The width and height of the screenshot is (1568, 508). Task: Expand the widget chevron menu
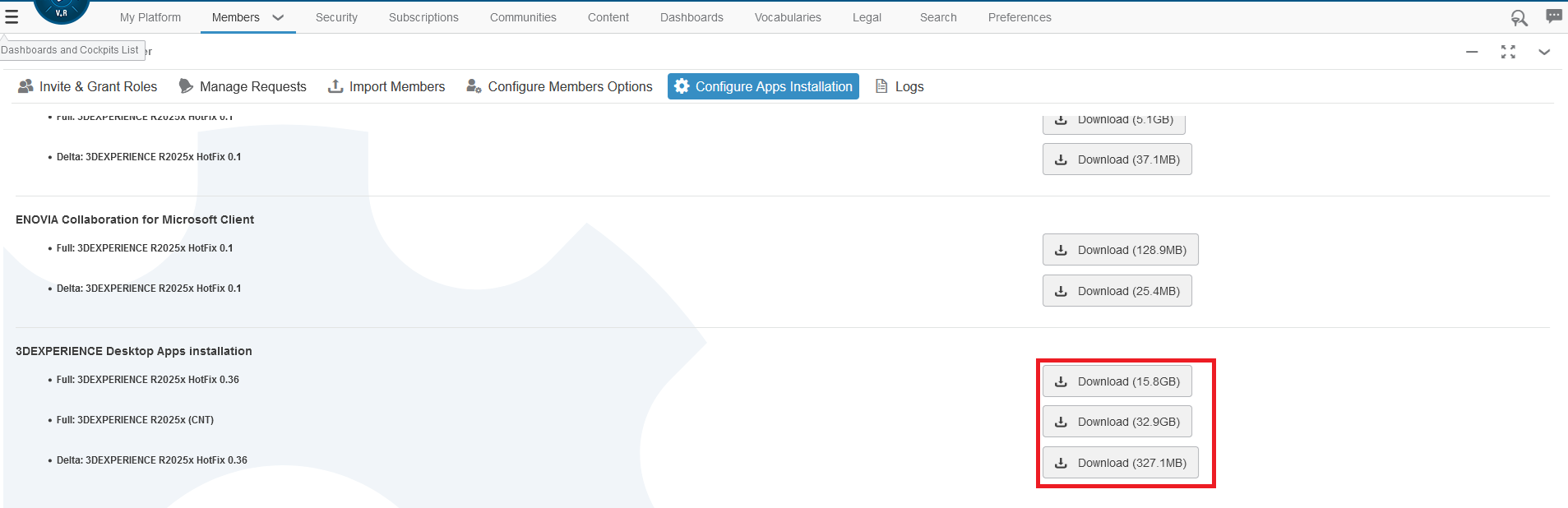(x=1544, y=52)
